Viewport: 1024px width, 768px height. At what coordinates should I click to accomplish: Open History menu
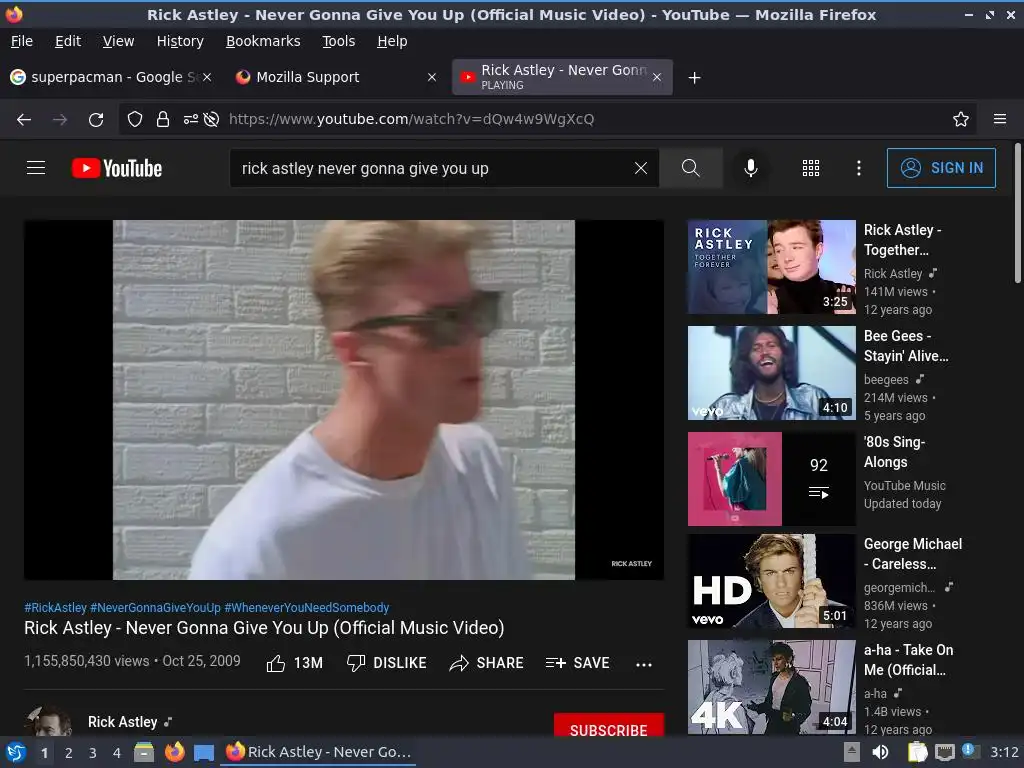point(180,41)
